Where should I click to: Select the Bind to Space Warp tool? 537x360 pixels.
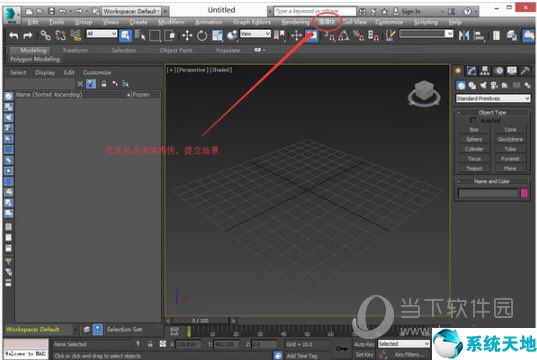click(75, 35)
